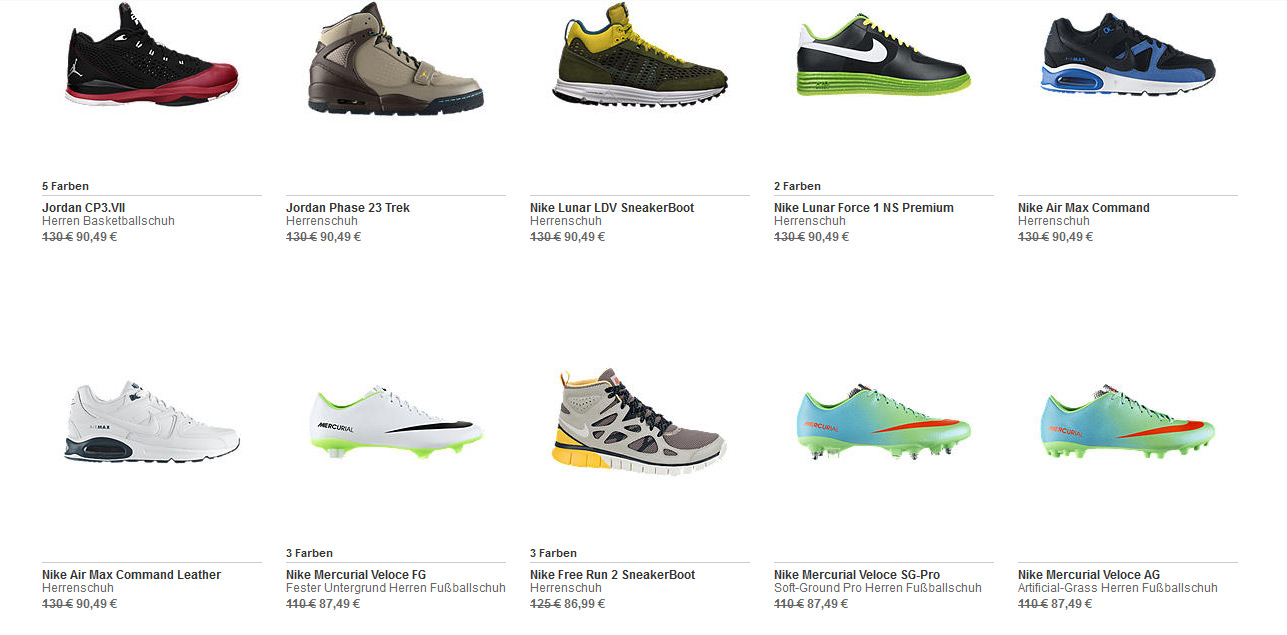This screenshot has width=1287, height=635.
Task: Open the Jordan Phase 23 Trek boot image
Action: click(x=396, y=58)
